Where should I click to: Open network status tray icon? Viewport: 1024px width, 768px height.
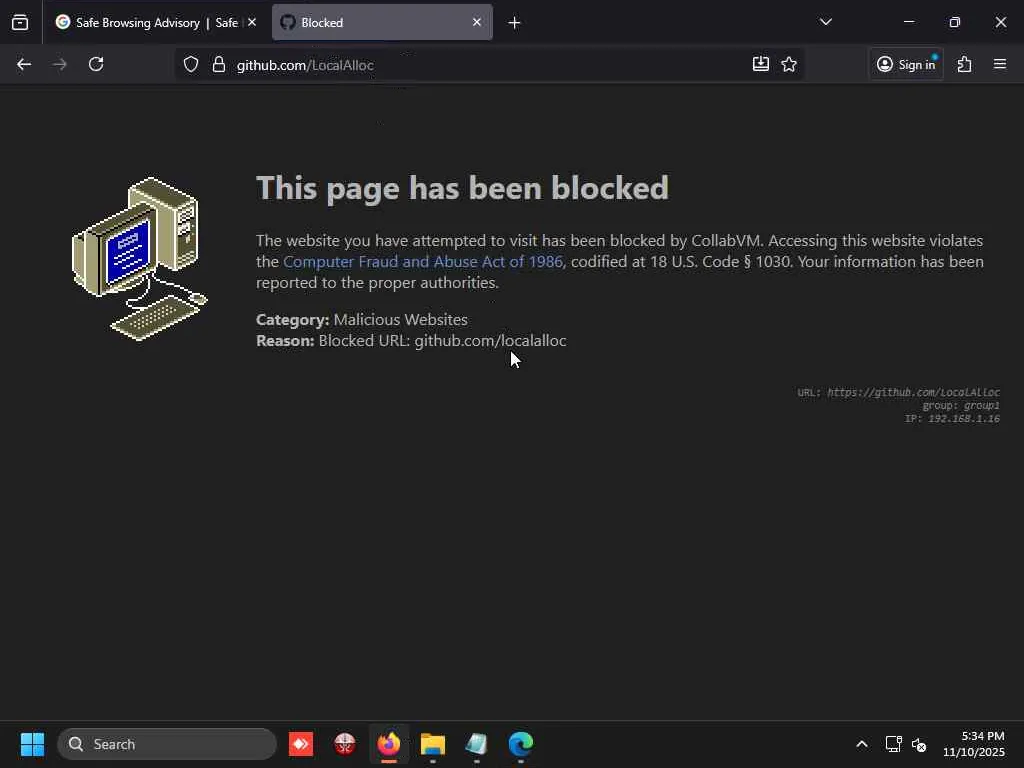tap(893, 744)
